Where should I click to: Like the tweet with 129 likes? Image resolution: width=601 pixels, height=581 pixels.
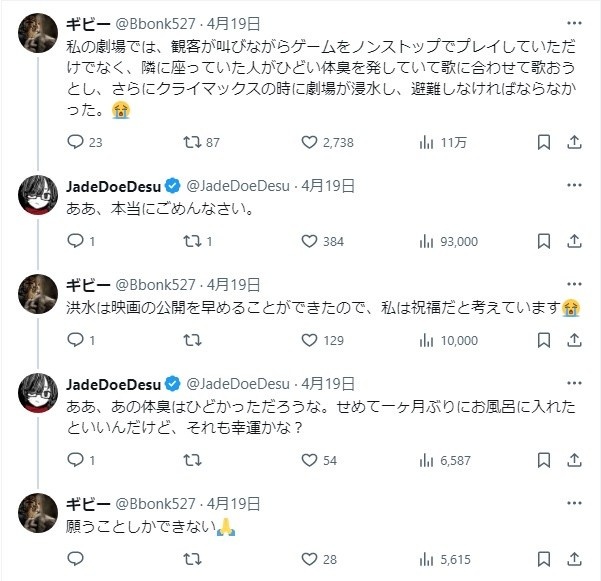pos(308,340)
